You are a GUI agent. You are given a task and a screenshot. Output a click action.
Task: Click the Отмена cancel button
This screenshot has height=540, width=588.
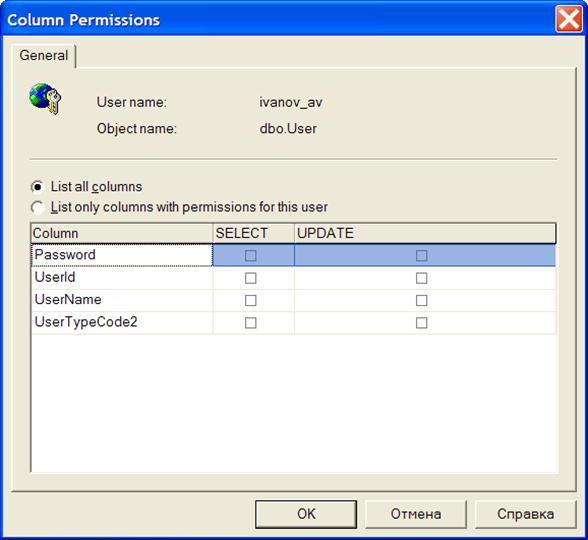click(416, 514)
